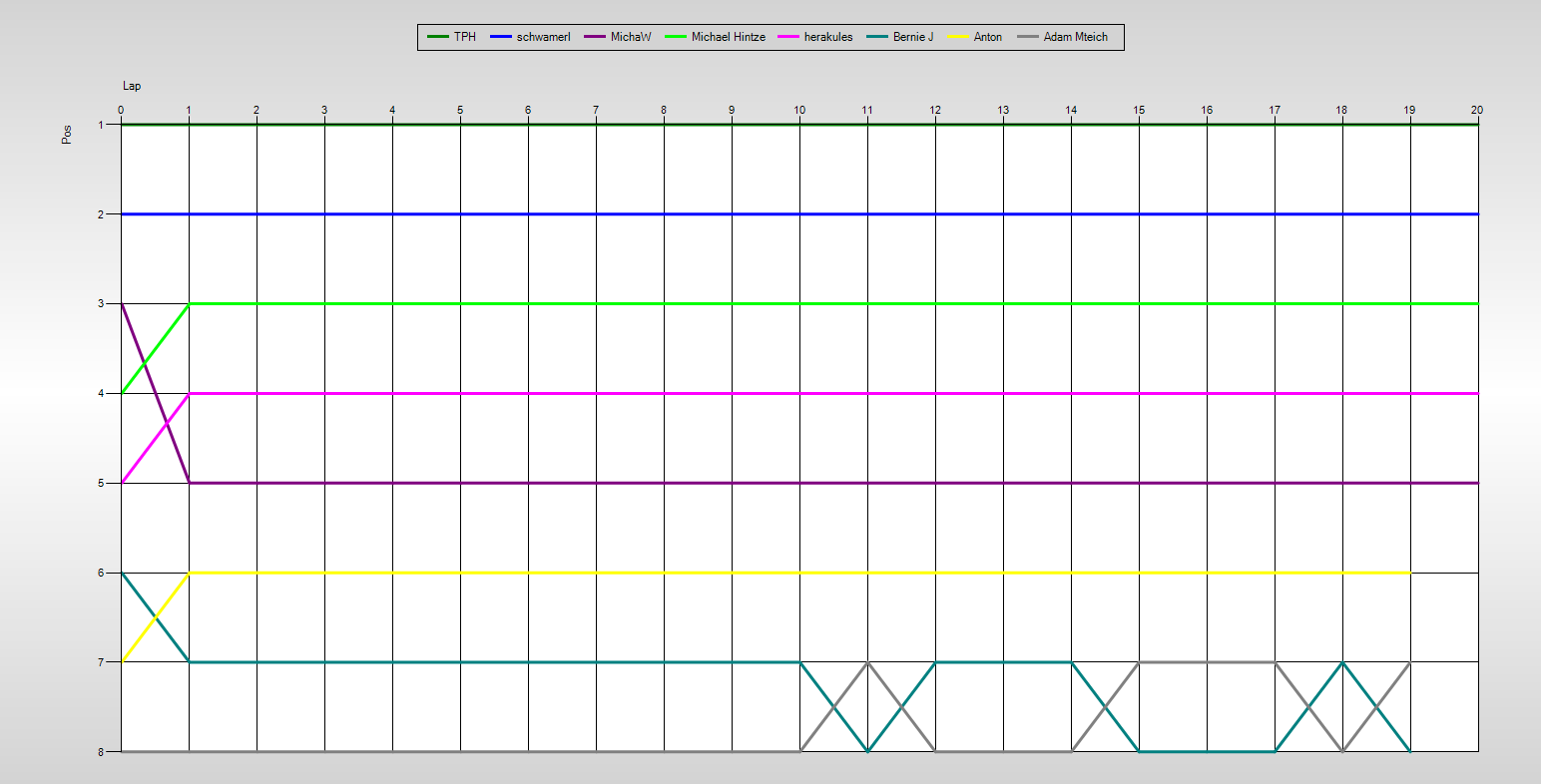Click position 1 label on the Pos axis

(102, 125)
